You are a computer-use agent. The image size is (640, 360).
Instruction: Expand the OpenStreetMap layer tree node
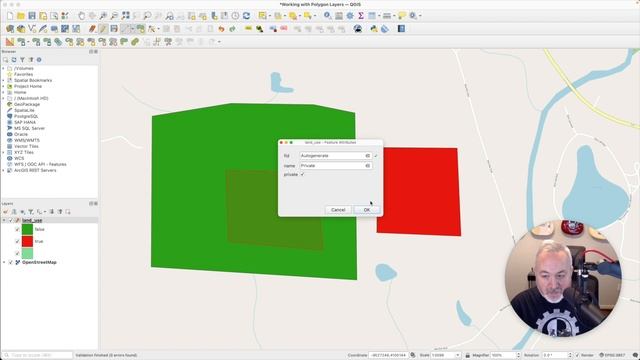click(x=4, y=262)
